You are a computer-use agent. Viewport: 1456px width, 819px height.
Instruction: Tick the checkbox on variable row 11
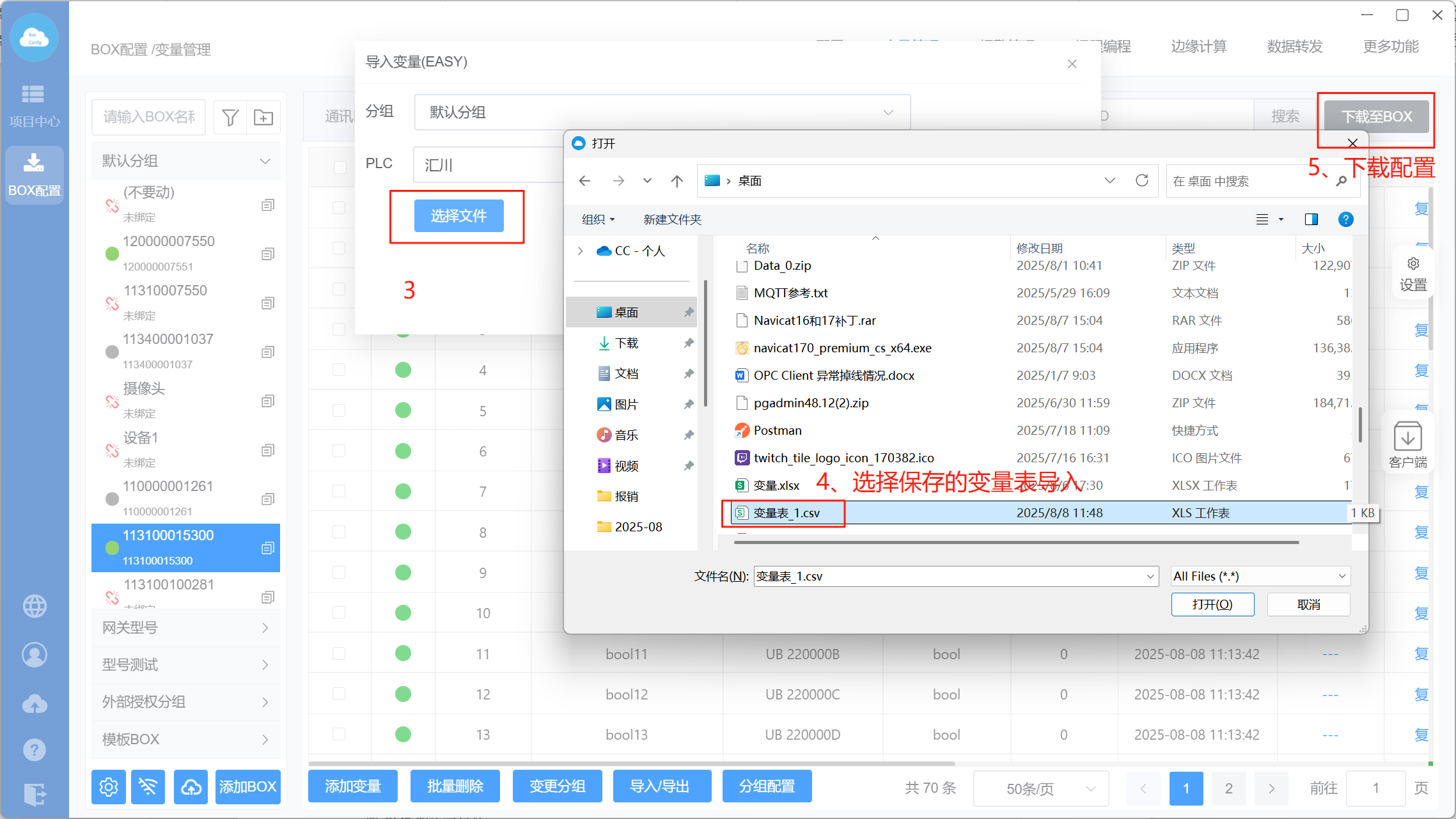coord(340,653)
